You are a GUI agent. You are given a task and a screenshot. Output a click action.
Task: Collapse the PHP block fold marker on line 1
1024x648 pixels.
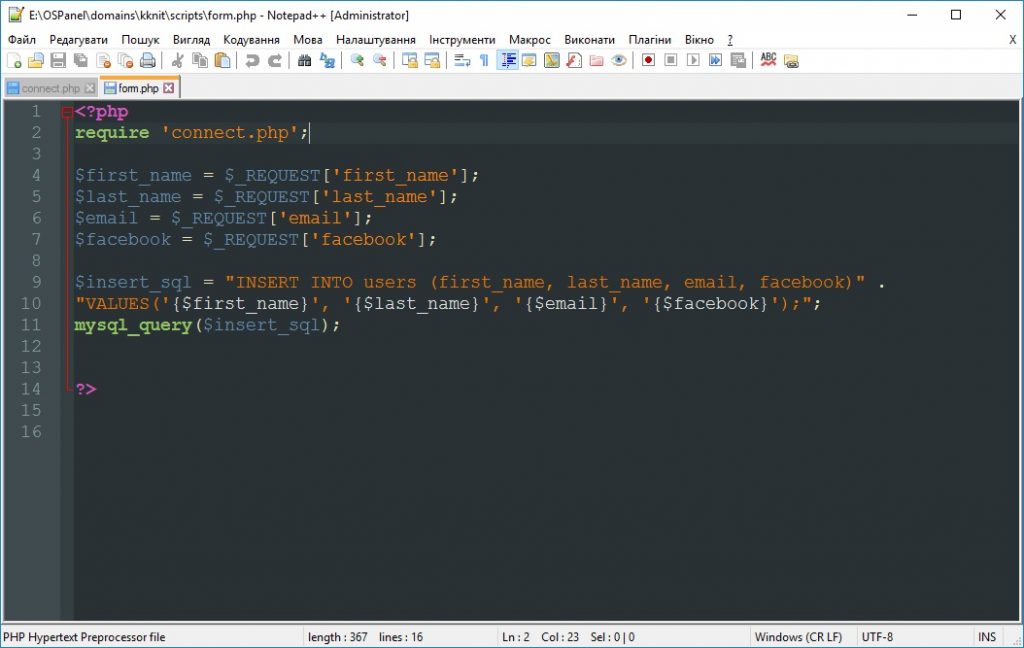pyautogui.click(x=67, y=112)
